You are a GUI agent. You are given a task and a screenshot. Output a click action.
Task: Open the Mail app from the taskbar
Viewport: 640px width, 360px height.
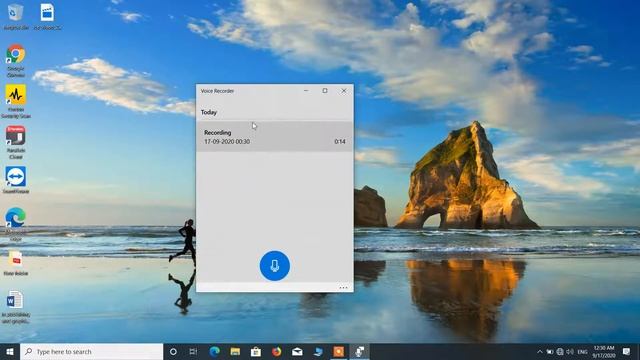pos(297,351)
